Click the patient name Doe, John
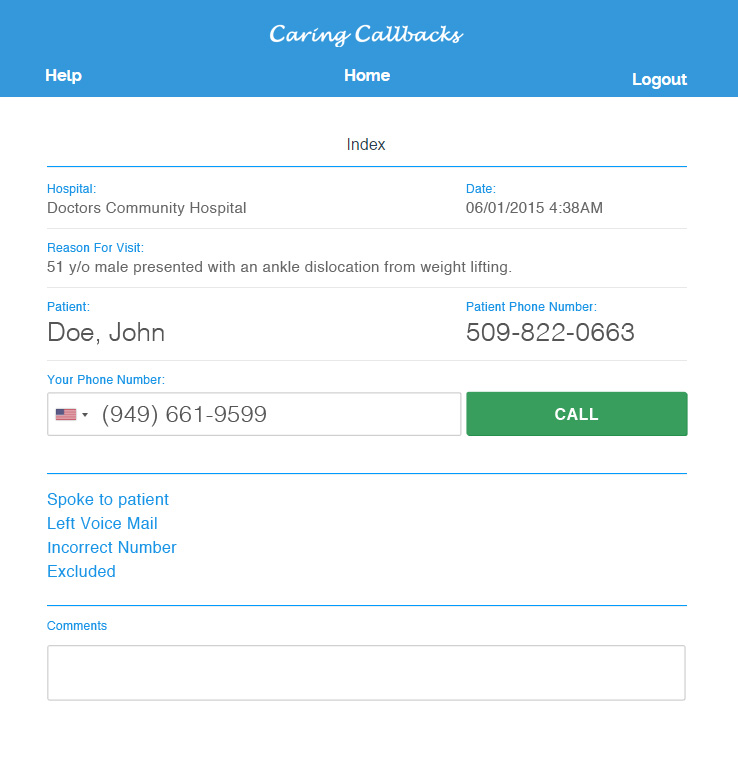The height and width of the screenshot is (775, 738). (x=106, y=333)
